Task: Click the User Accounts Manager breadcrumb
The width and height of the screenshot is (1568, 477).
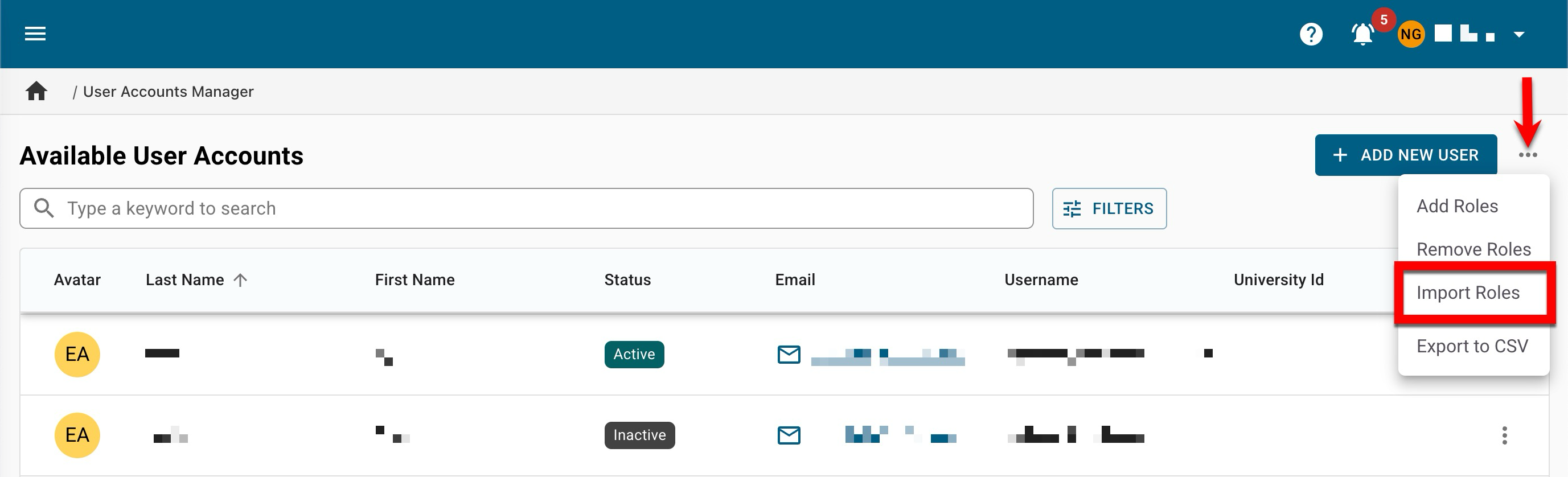Action: tap(168, 91)
